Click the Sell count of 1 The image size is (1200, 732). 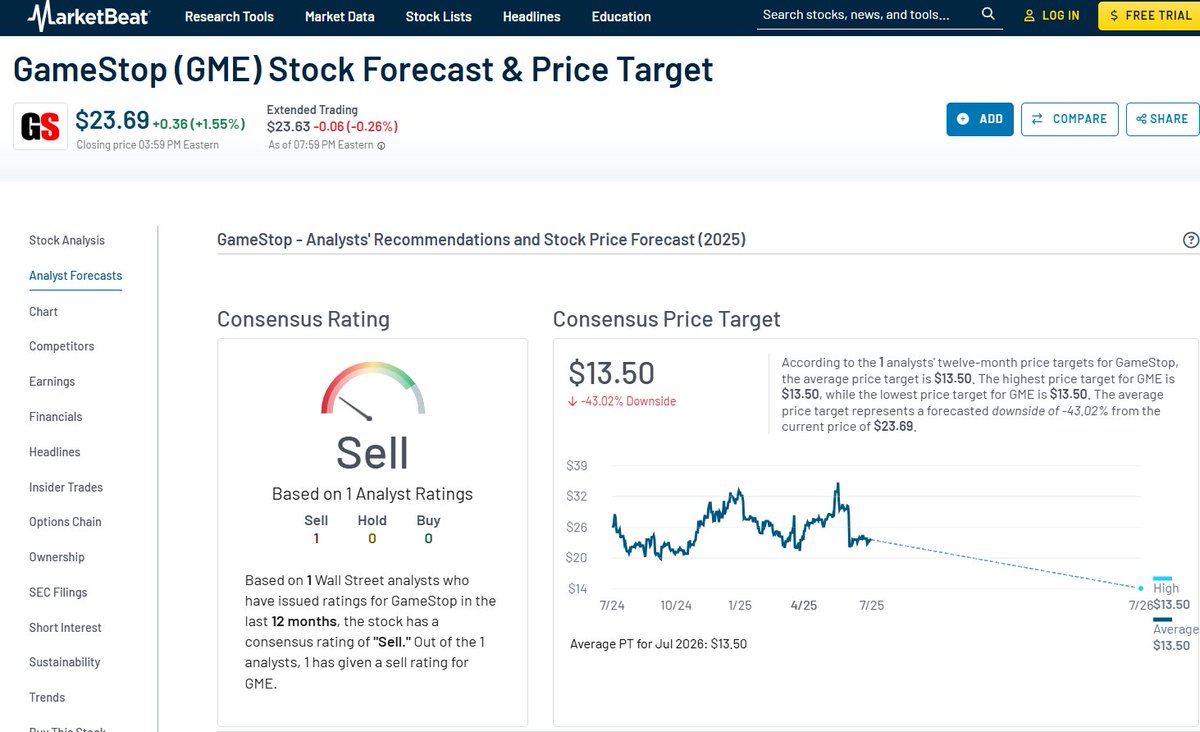click(x=316, y=538)
